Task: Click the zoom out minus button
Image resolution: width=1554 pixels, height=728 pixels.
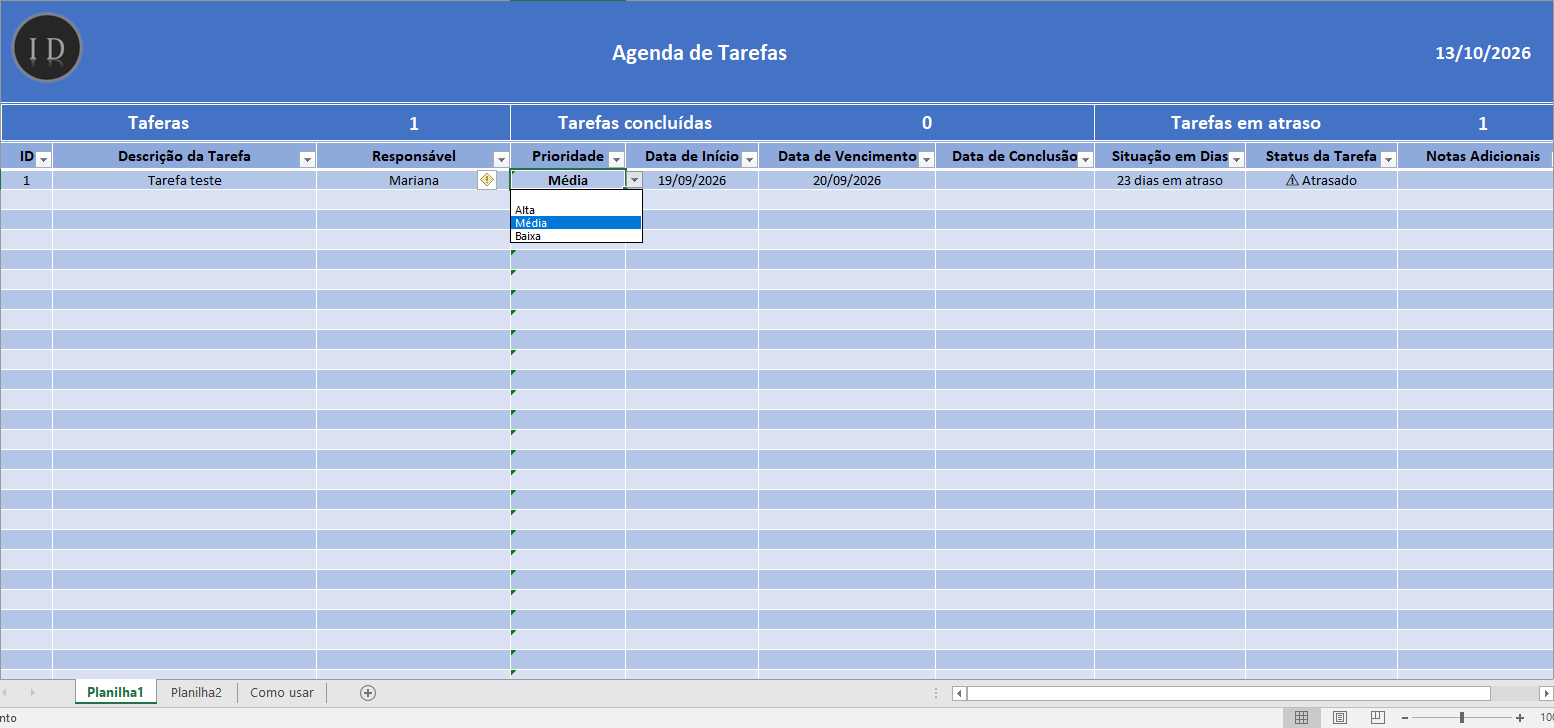Action: [1404, 718]
